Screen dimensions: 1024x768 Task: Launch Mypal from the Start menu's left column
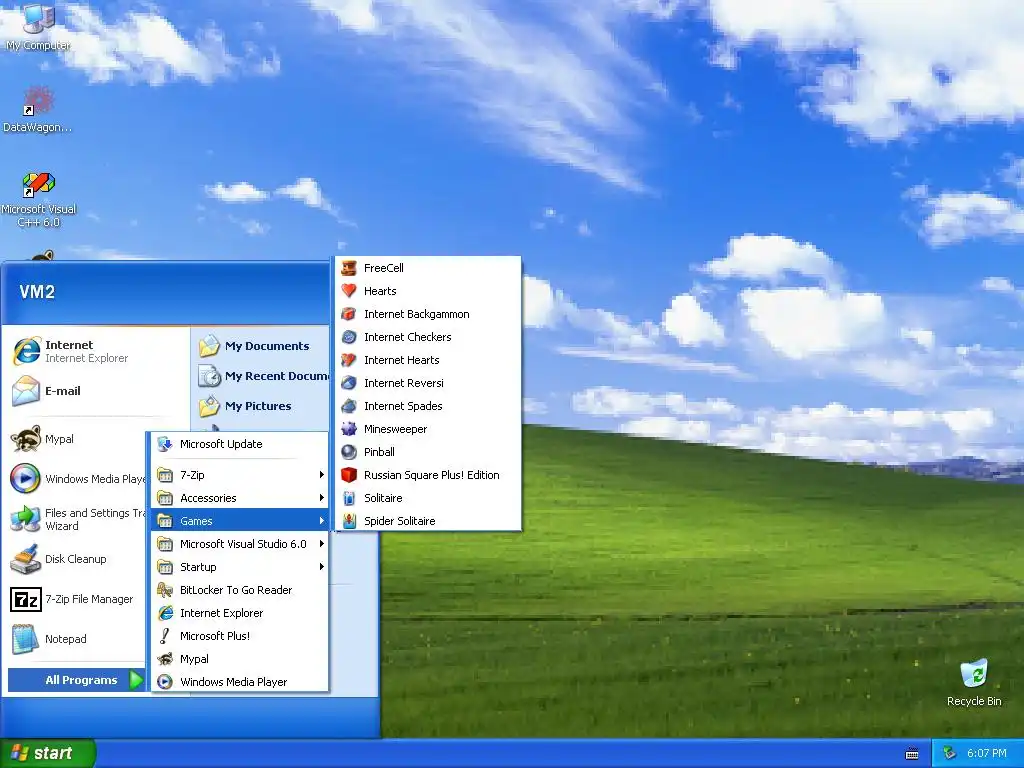77,439
